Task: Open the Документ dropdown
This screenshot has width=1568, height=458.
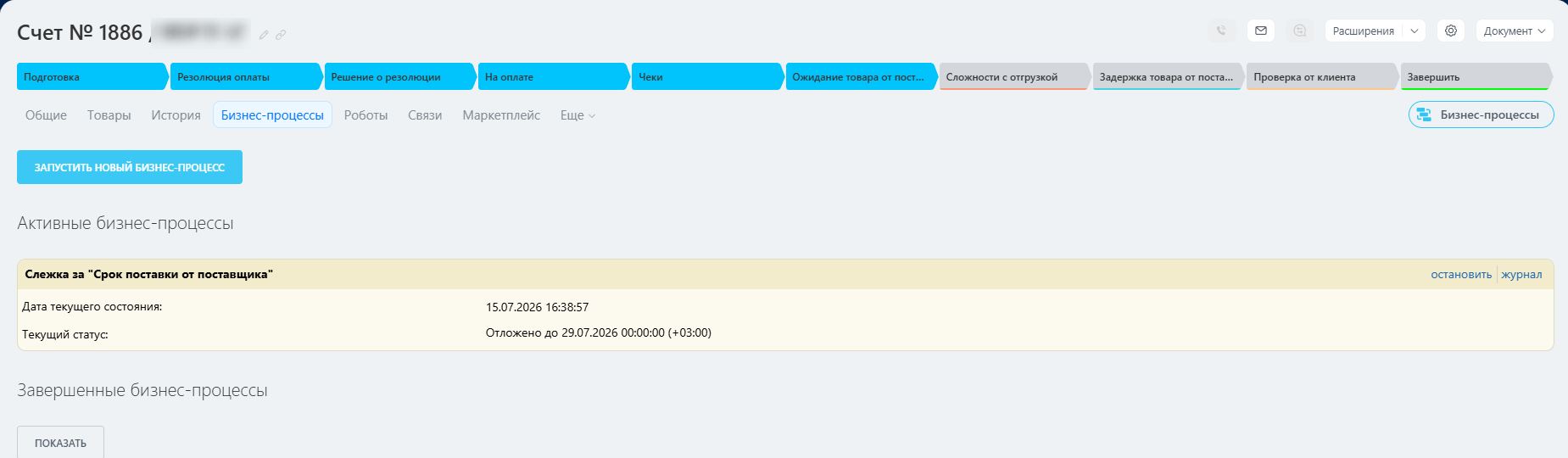Action: [x=1515, y=31]
